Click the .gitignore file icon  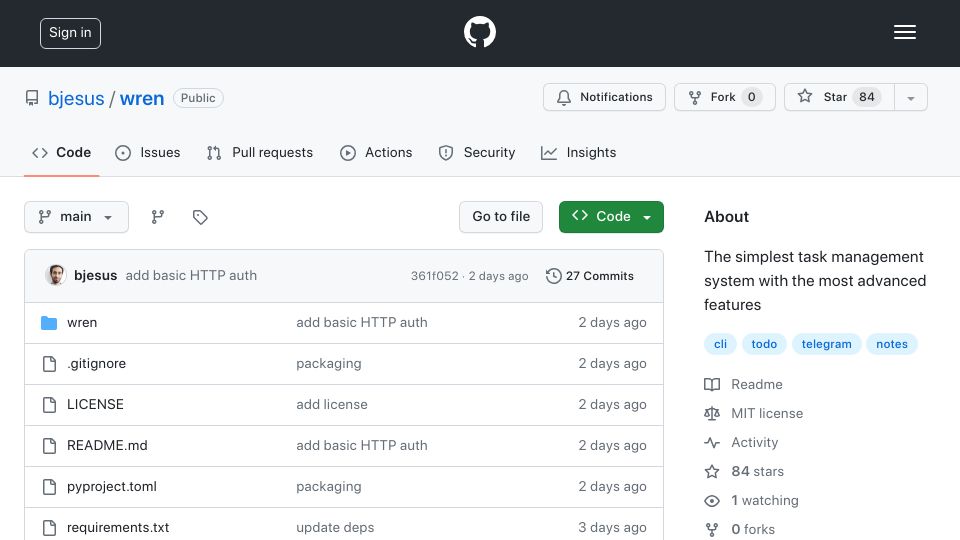[x=50, y=364]
